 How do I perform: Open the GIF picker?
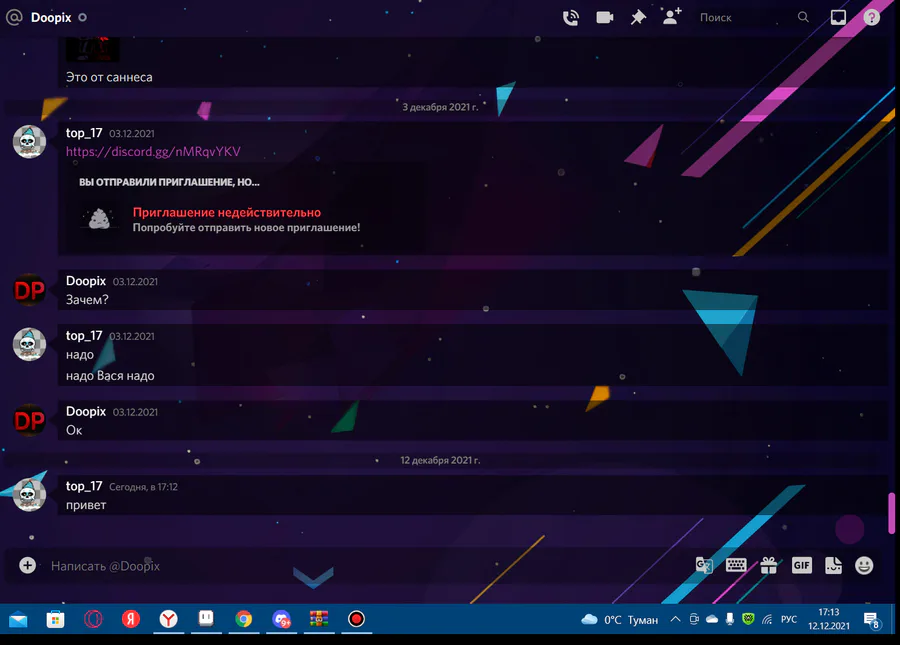point(801,565)
